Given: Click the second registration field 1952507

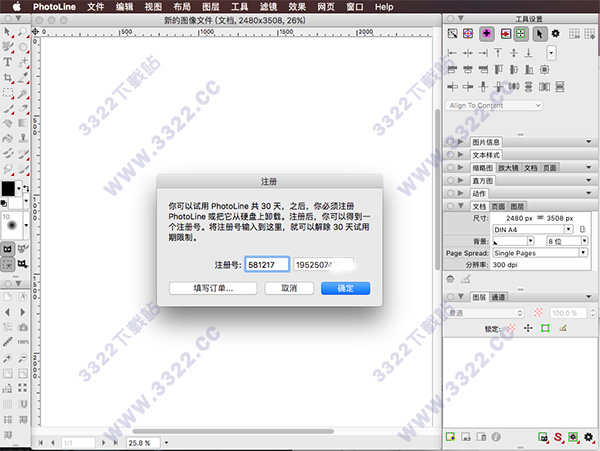Looking at the screenshot, I should [x=323, y=264].
